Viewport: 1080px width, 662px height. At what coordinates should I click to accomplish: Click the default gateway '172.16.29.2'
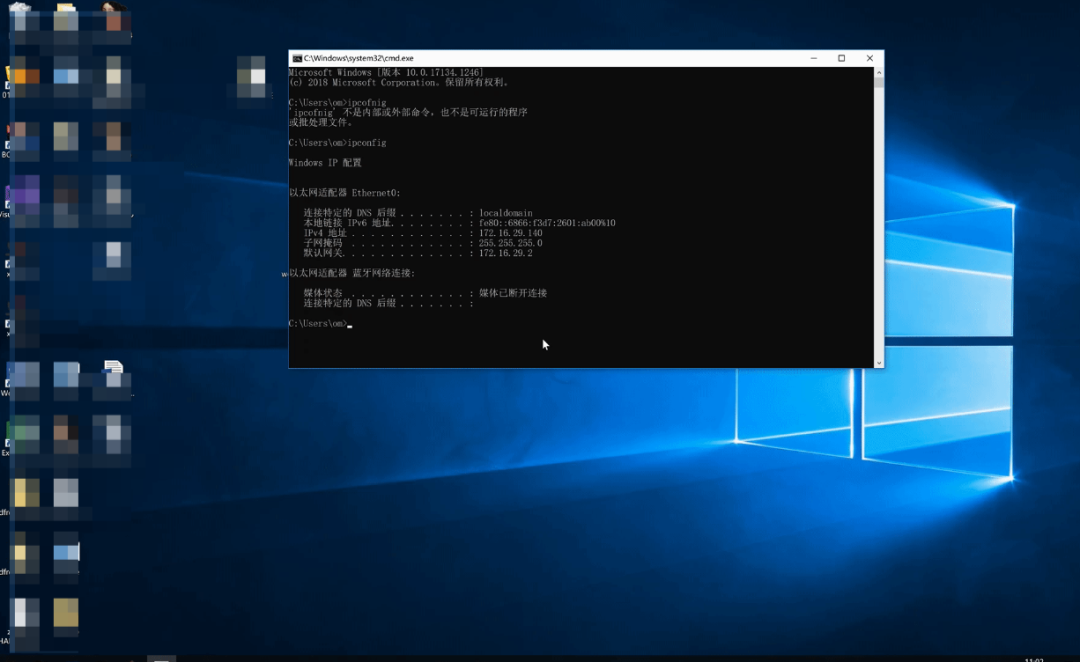[506, 253]
